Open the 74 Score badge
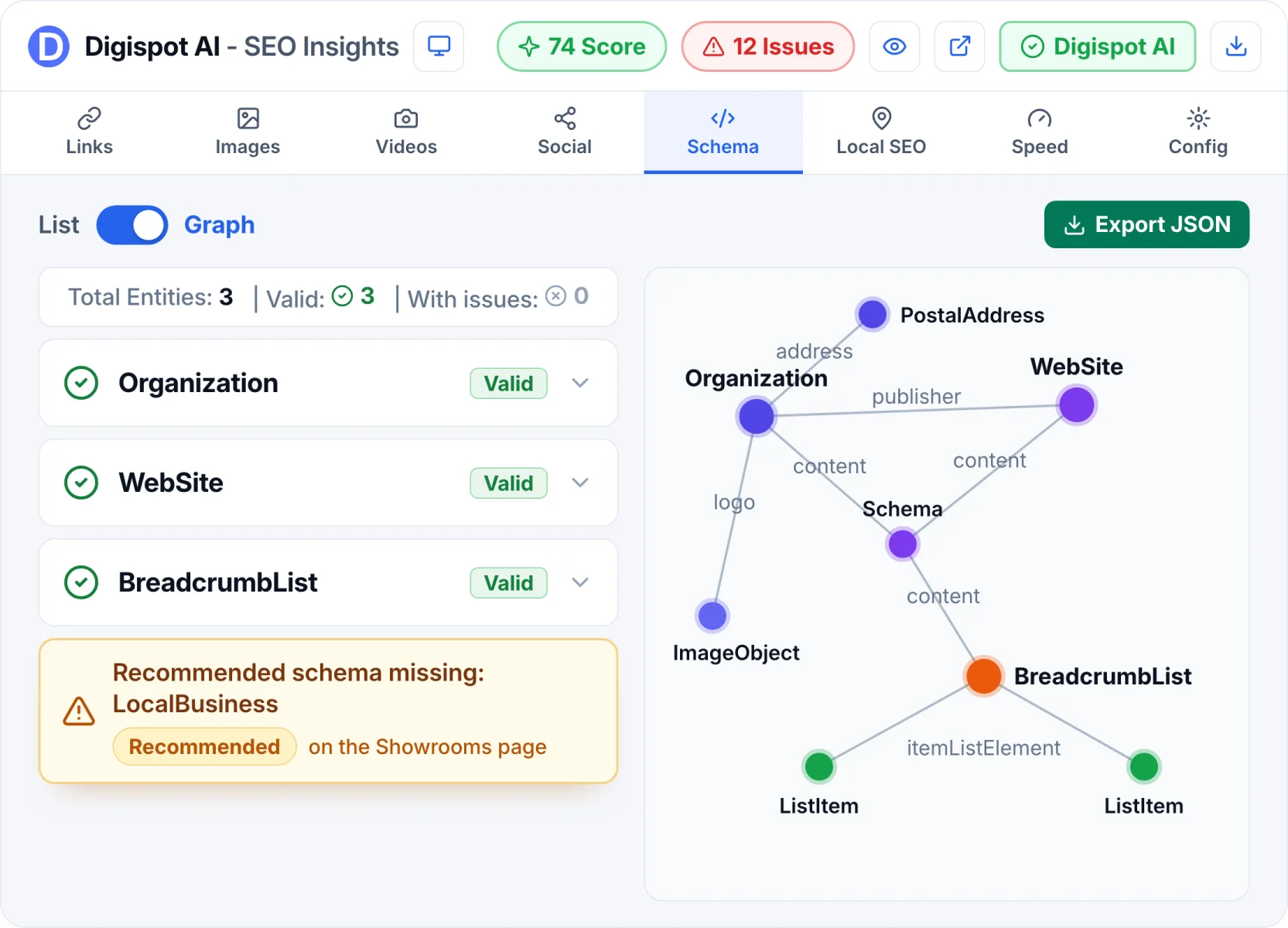1288x928 pixels. coord(582,46)
